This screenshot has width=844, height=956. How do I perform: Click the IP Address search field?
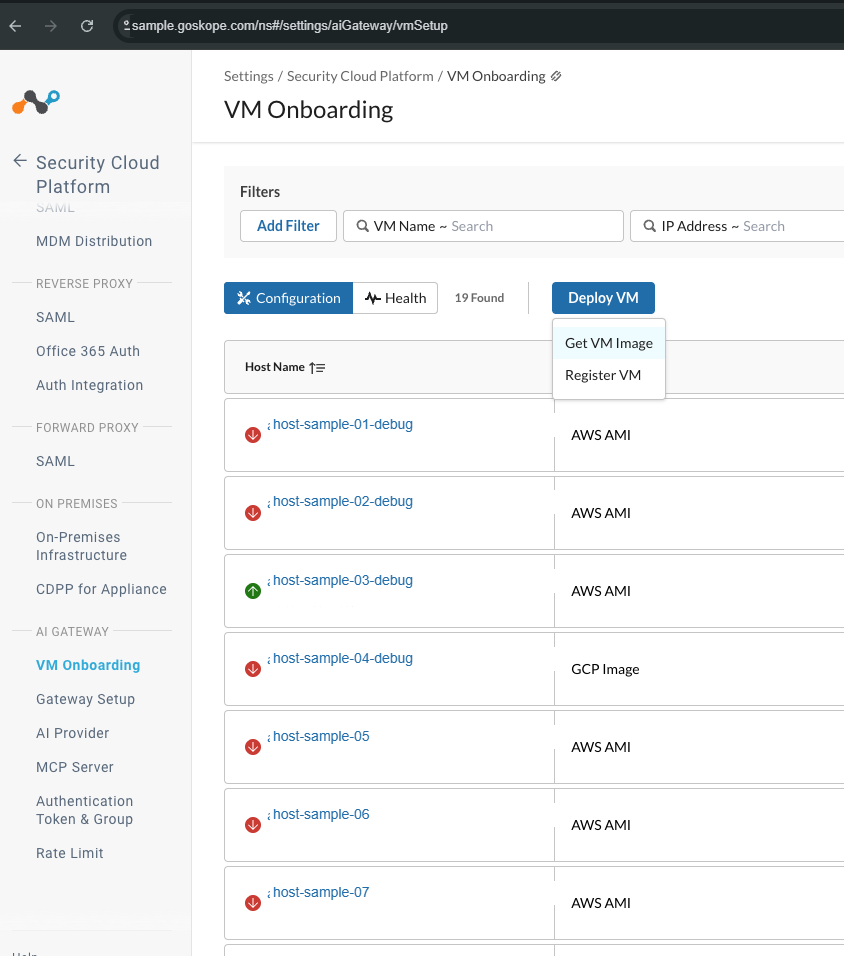[x=737, y=226]
